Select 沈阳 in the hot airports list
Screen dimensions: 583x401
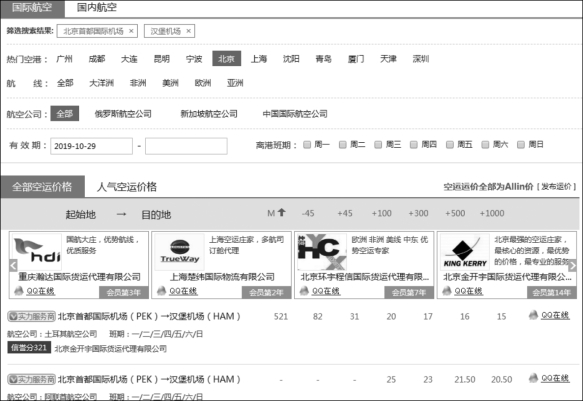tap(291, 59)
